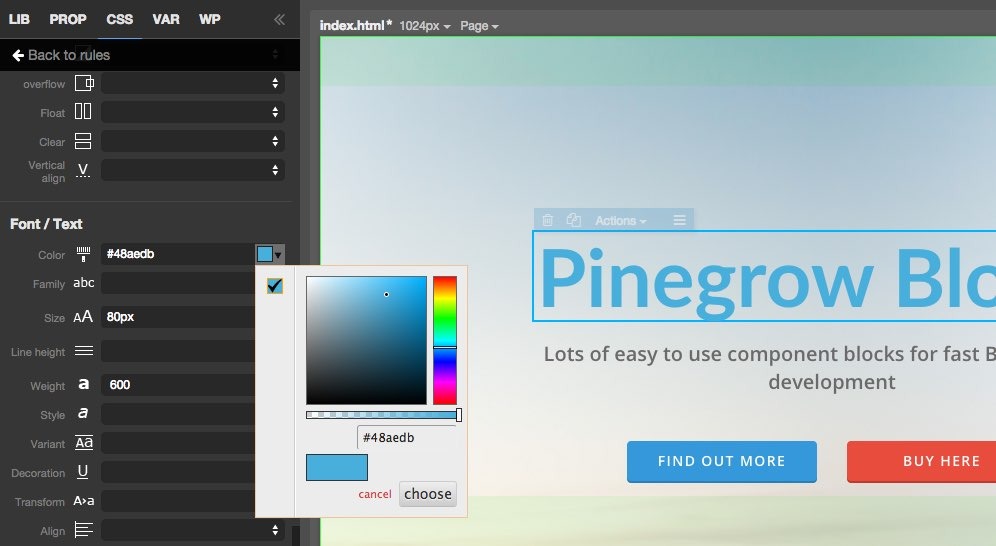The image size is (996, 546).
Task: Click the font Variant icon
Action: [x=84, y=443]
